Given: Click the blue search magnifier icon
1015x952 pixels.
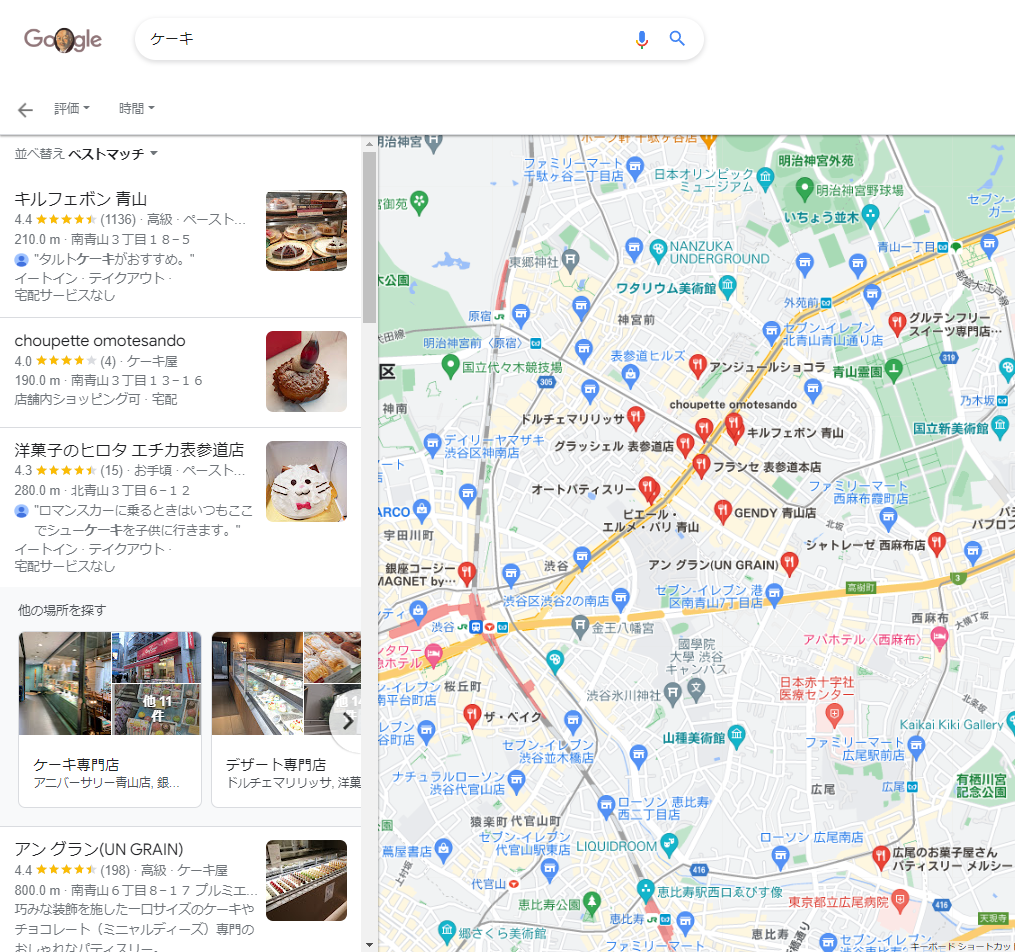Looking at the screenshot, I should pyautogui.click(x=677, y=38).
